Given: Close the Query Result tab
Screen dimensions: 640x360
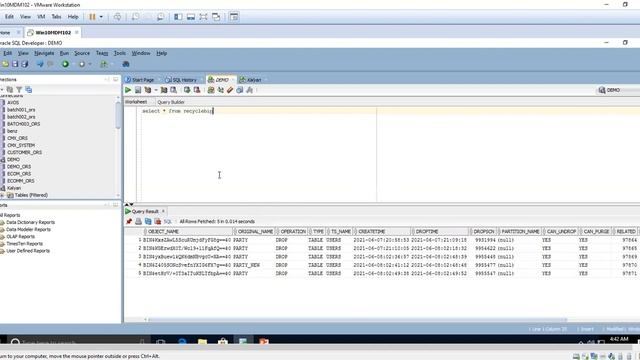Looking at the screenshot, I should point(163,211).
